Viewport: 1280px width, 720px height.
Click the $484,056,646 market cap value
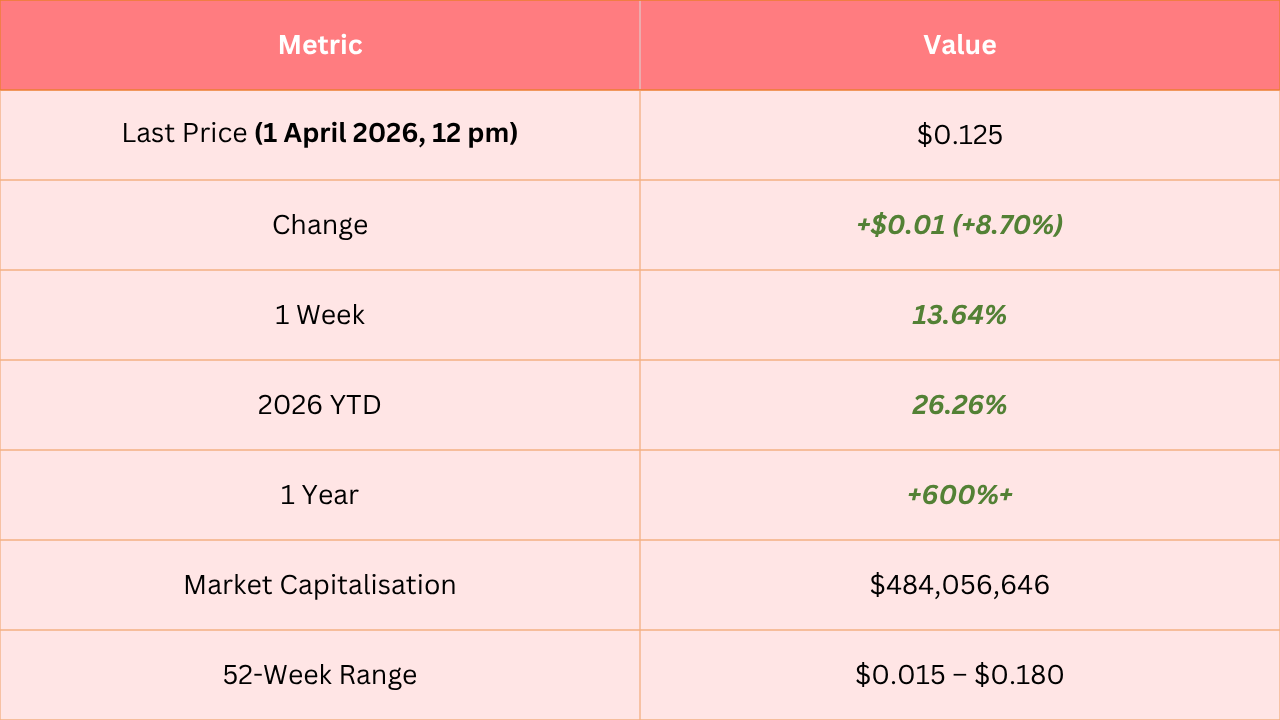(960, 585)
